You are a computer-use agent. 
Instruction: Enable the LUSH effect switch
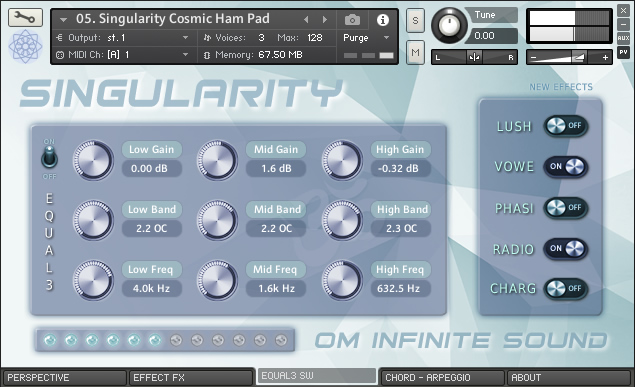click(565, 126)
